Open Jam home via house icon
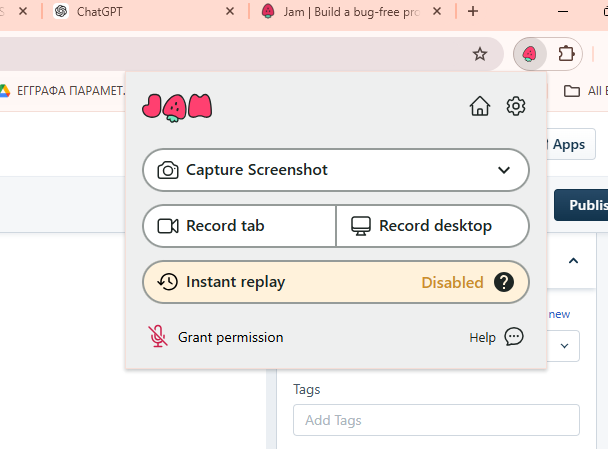608x449 pixels. [480, 106]
